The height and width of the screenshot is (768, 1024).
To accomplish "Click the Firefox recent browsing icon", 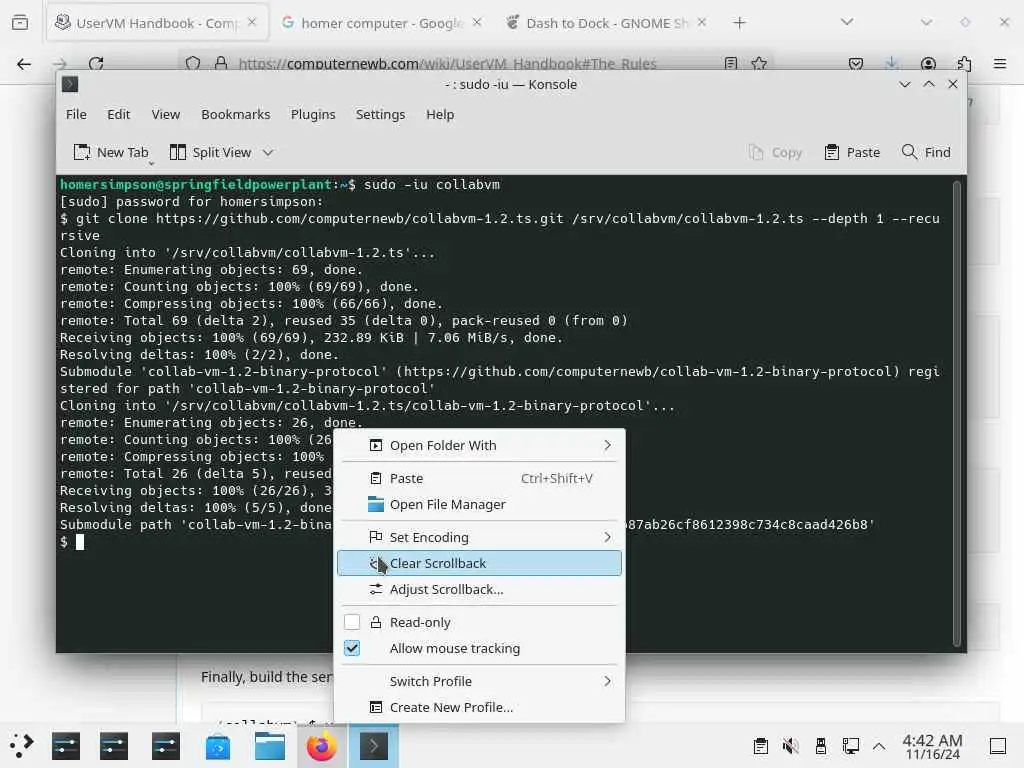I will (x=20, y=22).
